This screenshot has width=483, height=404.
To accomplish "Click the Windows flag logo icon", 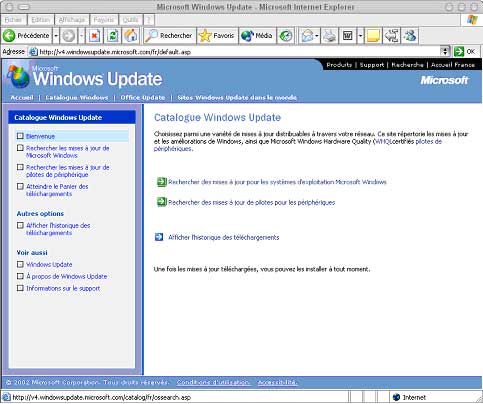I will [472, 20].
